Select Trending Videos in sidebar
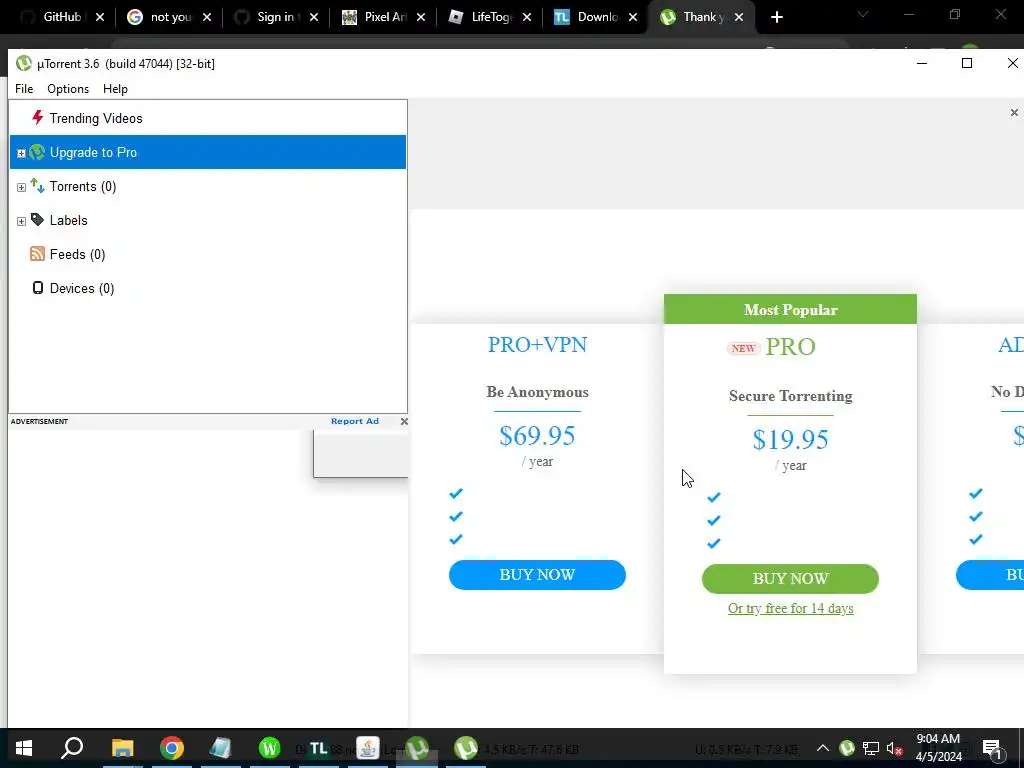 [x=208, y=118]
